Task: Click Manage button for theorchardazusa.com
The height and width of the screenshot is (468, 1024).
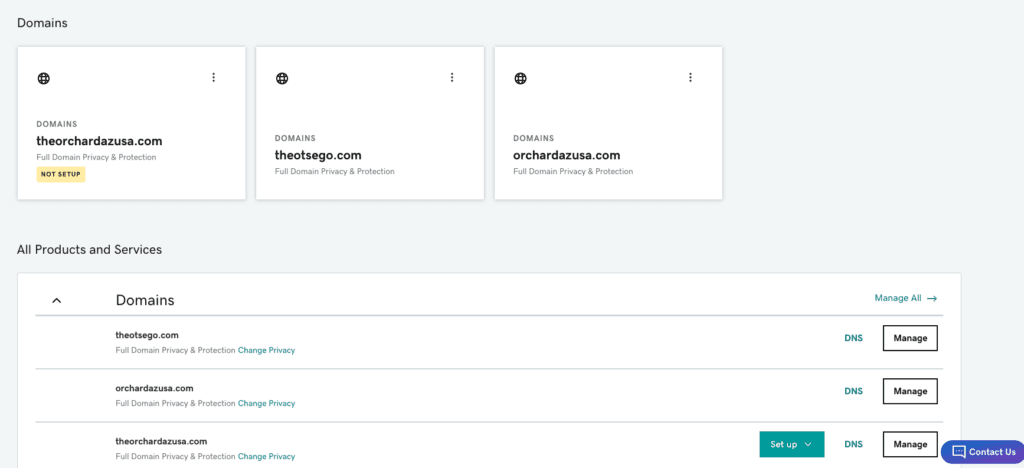Action: pyautogui.click(x=910, y=444)
